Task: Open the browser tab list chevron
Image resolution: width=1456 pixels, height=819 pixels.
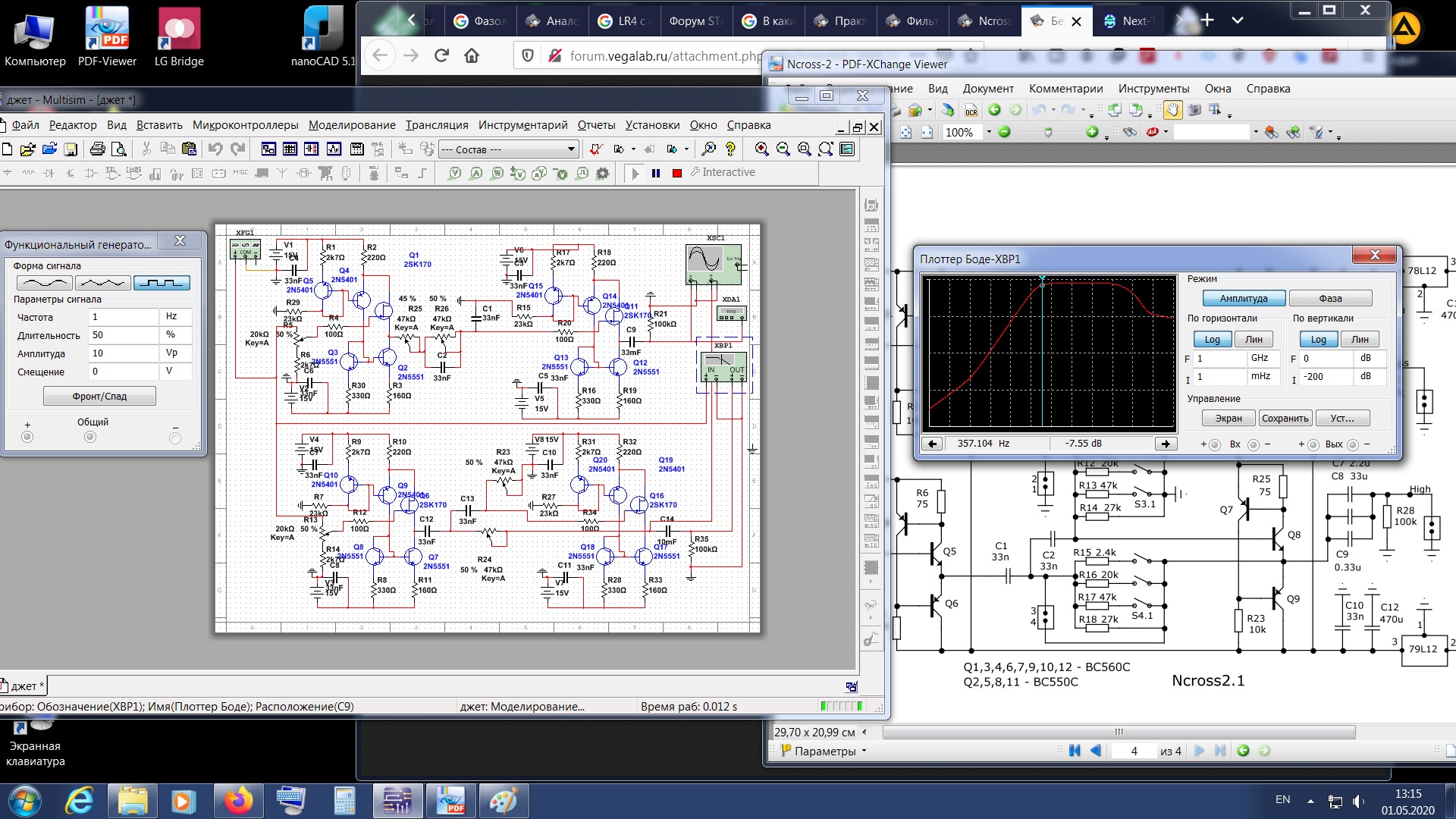Action: (x=1238, y=20)
